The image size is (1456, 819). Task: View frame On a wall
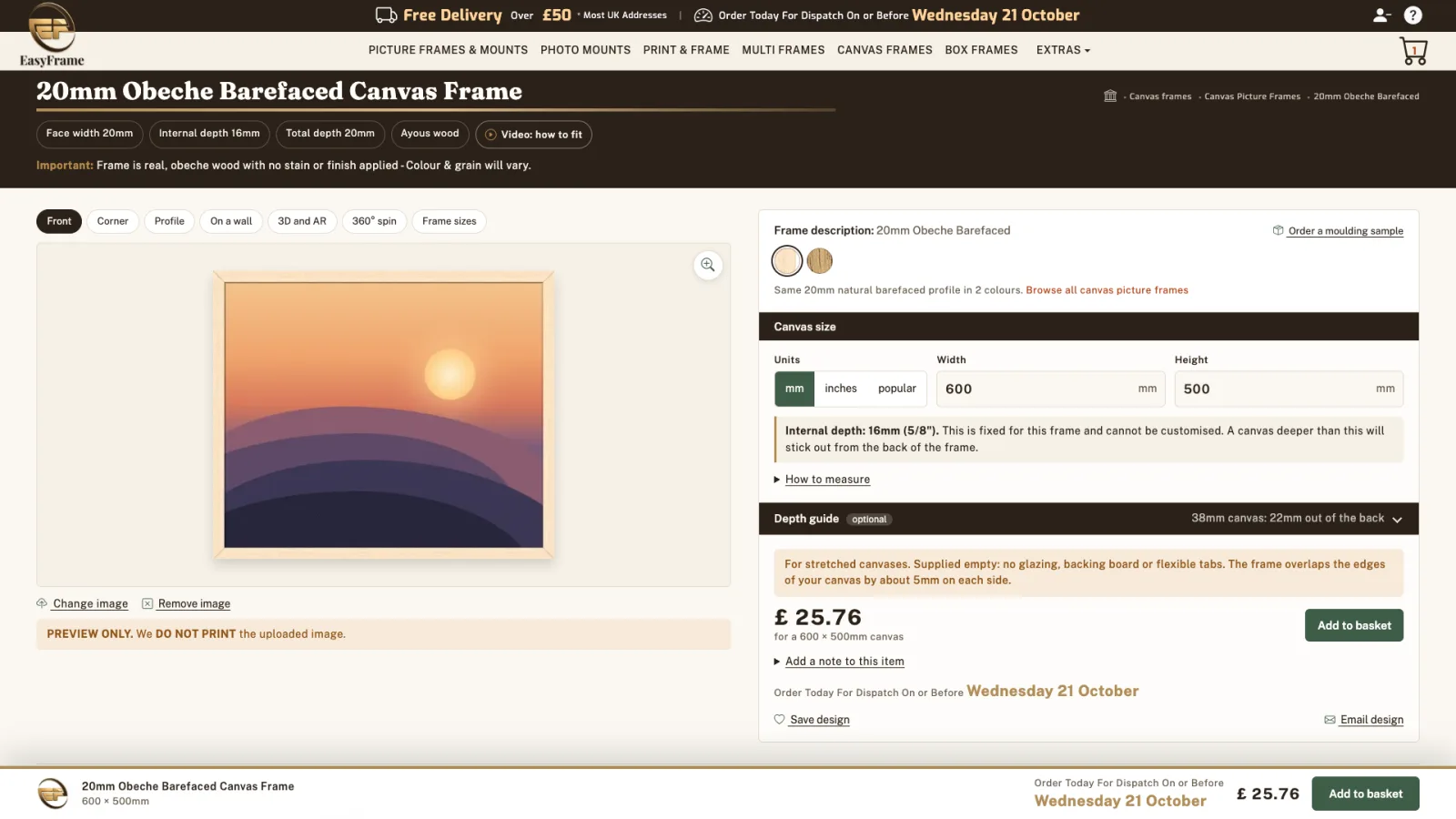click(231, 221)
